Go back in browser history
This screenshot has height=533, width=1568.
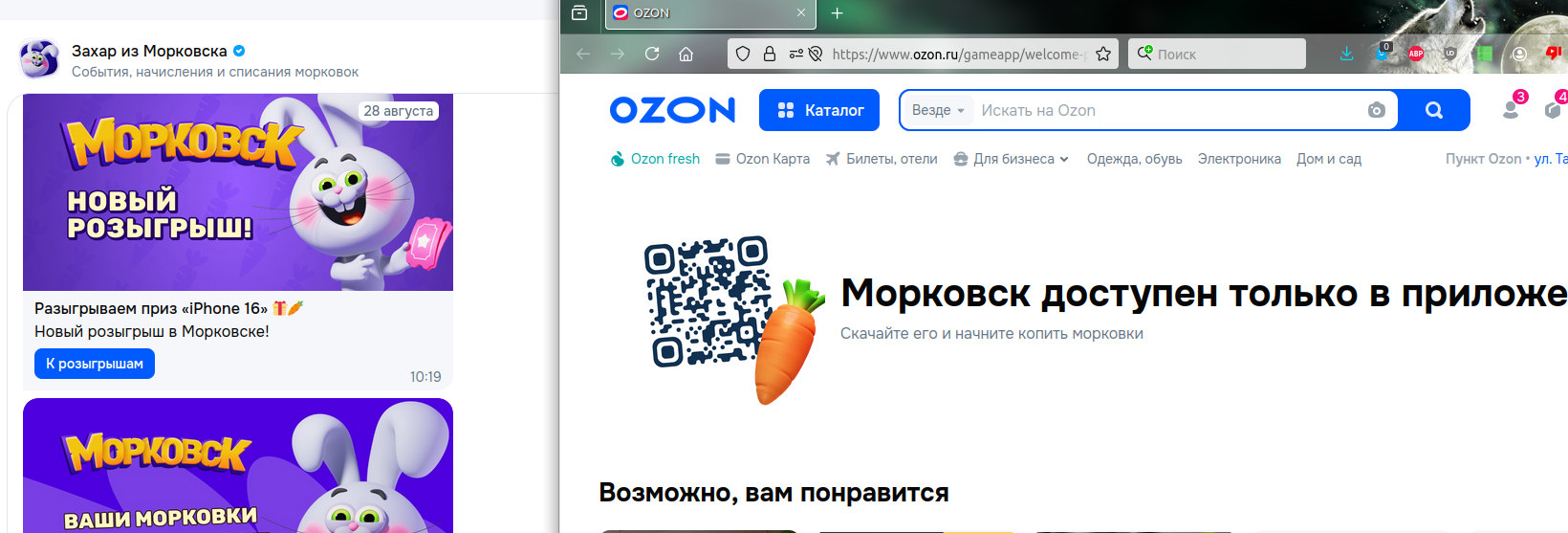pyautogui.click(x=583, y=54)
